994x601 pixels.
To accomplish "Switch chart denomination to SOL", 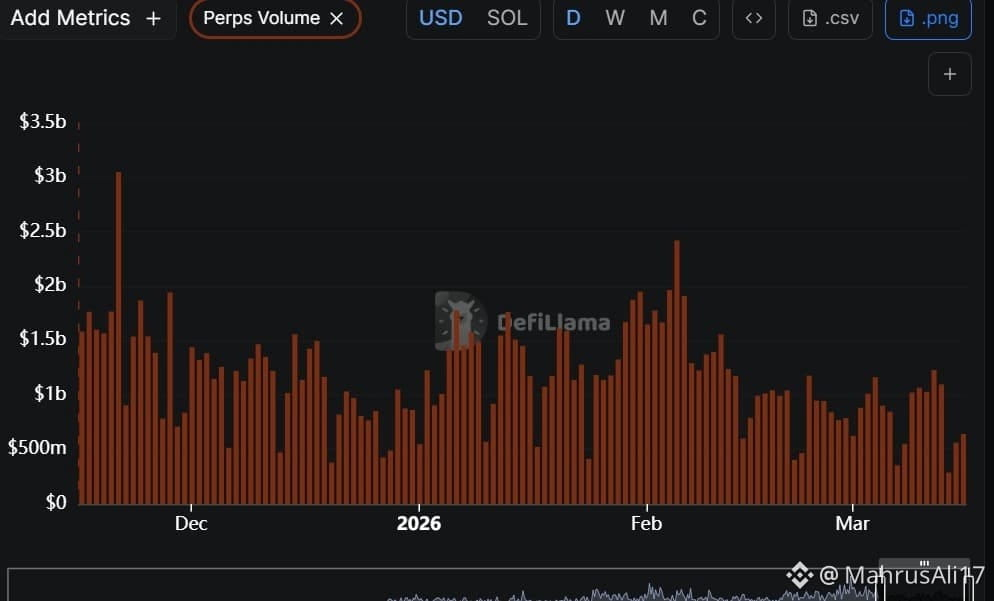I will (x=507, y=17).
